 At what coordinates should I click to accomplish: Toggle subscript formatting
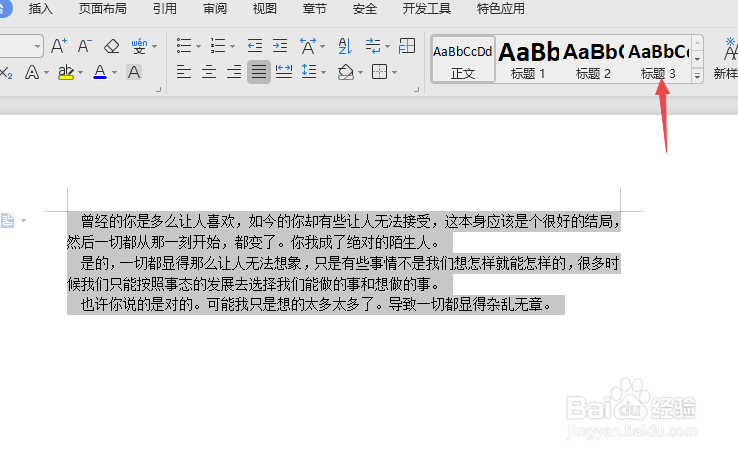point(6,72)
